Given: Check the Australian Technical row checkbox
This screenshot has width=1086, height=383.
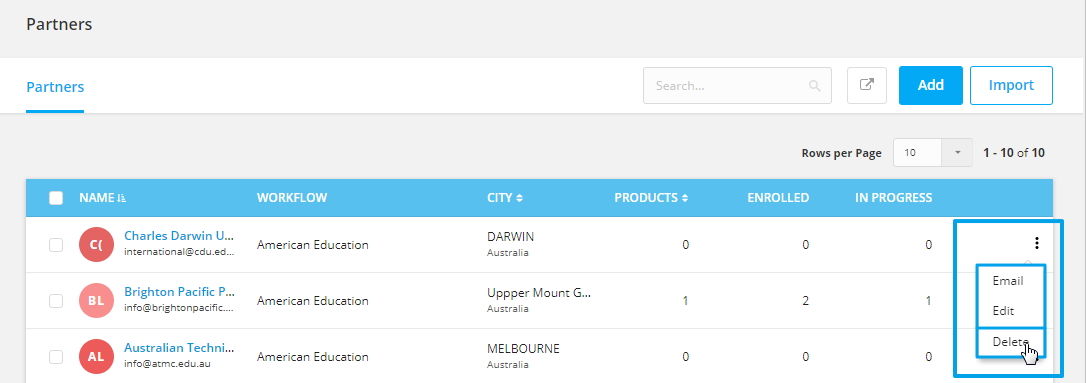Looking at the screenshot, I should click(x=56, y=357).
